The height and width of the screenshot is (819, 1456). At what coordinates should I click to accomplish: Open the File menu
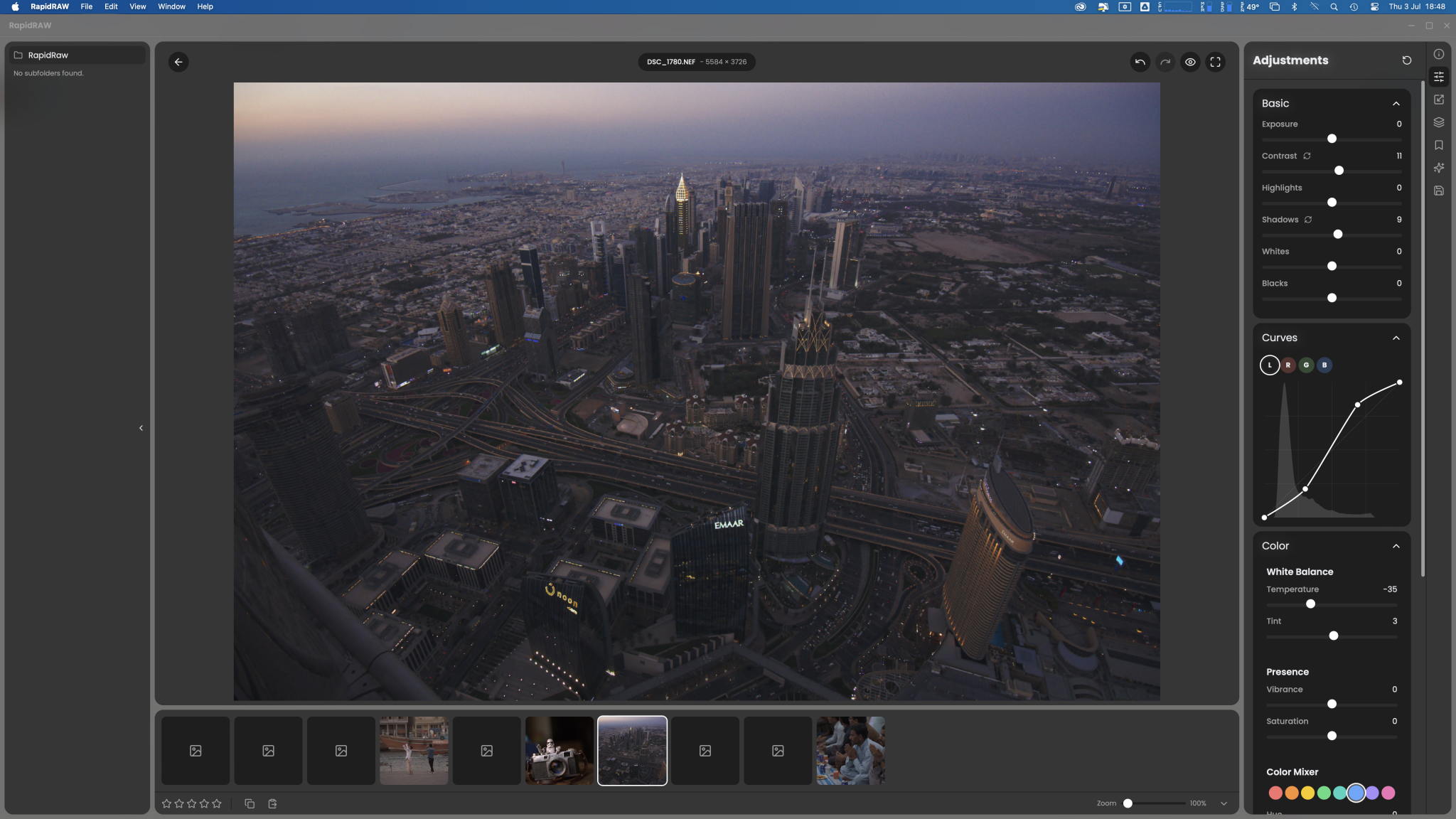(87, 6)
